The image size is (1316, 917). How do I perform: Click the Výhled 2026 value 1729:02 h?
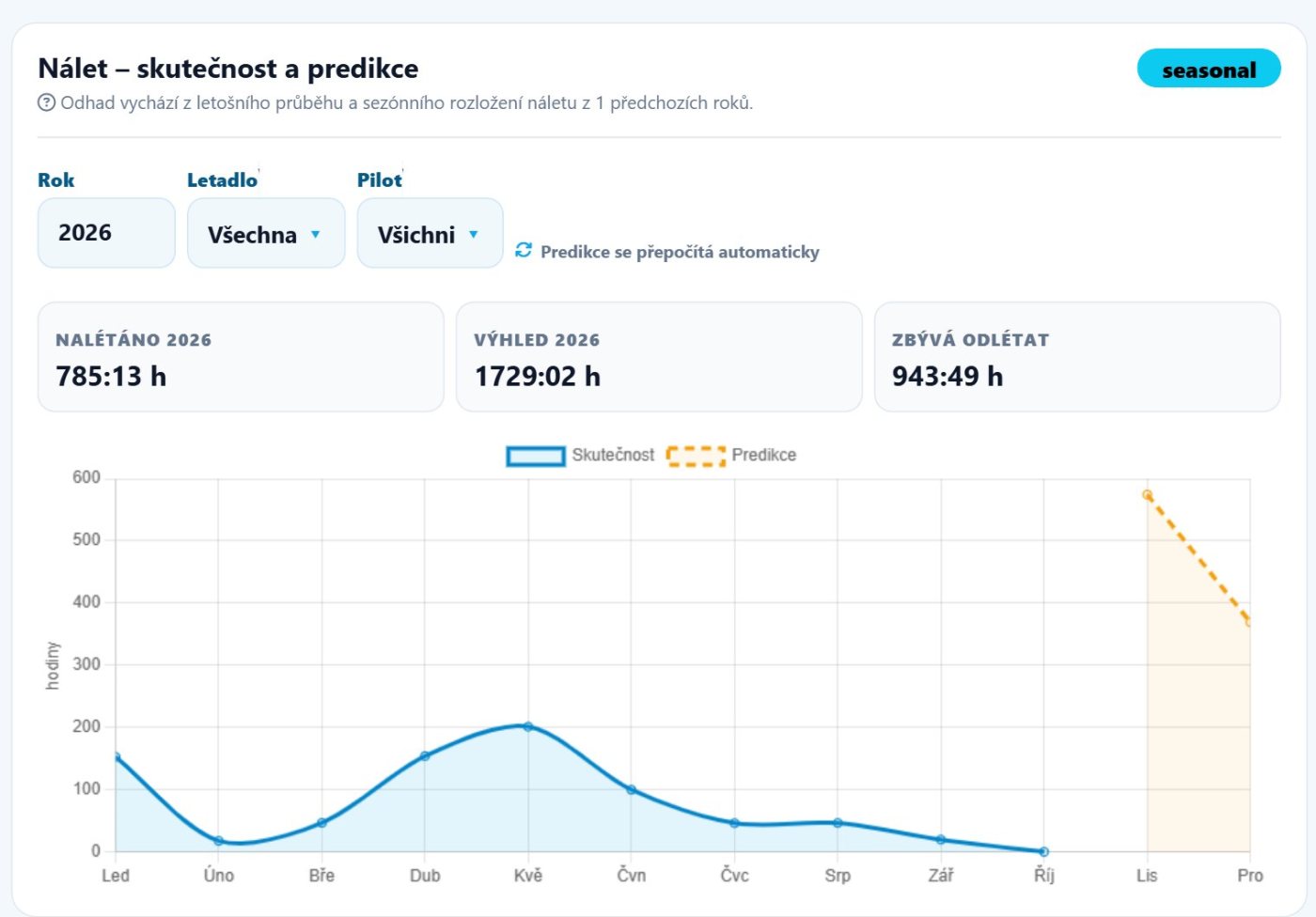click(x=537, y=377)
